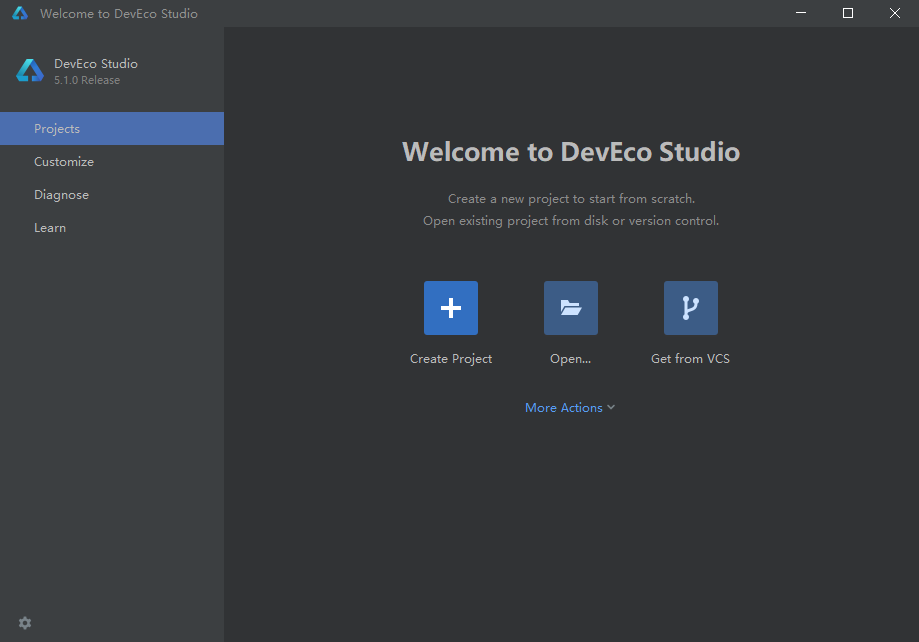
Task: Click the DevEco Studio logo in sidebar
Action: tap(30, 70)
